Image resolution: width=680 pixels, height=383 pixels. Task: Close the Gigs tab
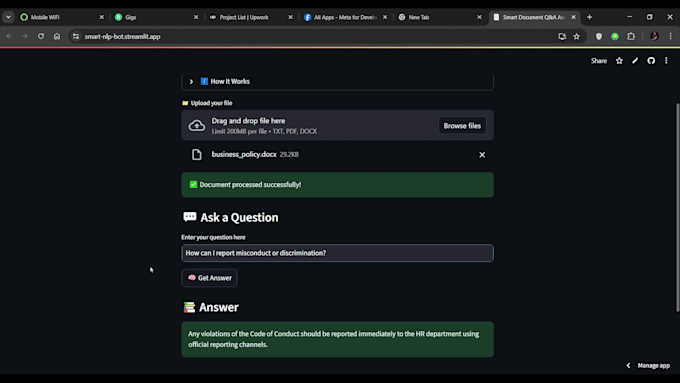tap(196, 17)
